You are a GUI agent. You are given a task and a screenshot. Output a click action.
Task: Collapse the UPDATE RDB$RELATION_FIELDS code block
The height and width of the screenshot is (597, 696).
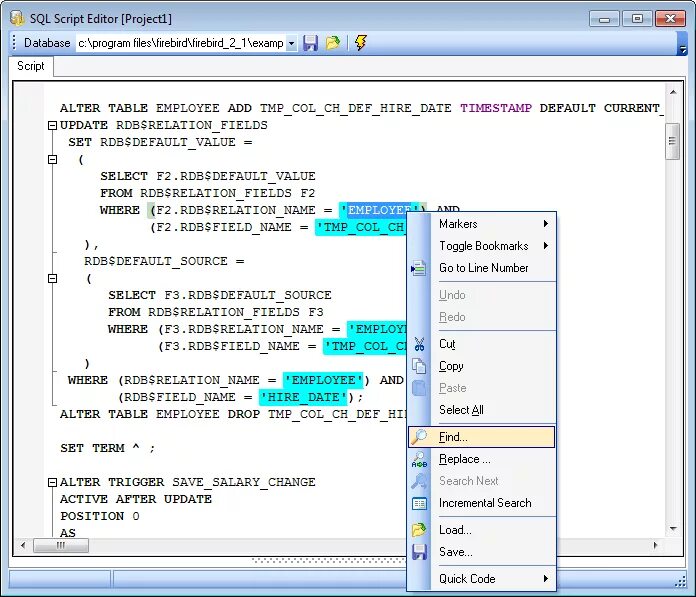(52, 125)
